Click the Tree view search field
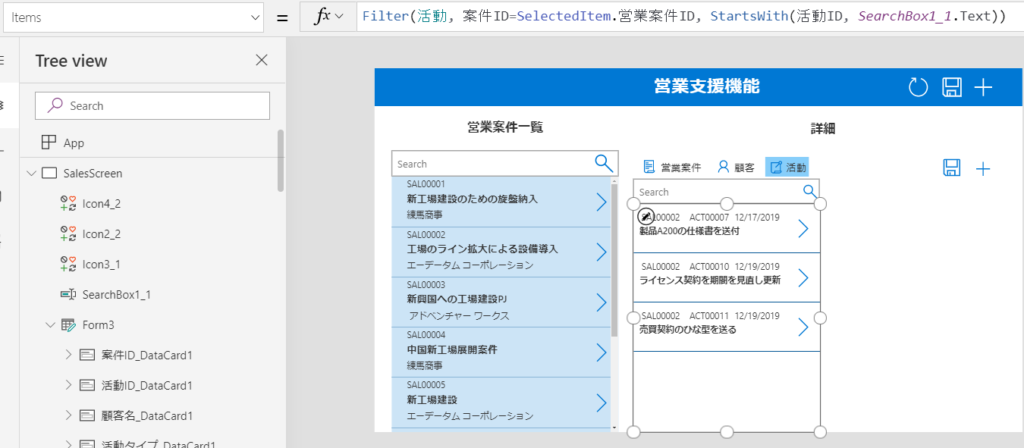1024x448 pixels. pos(152,105)
